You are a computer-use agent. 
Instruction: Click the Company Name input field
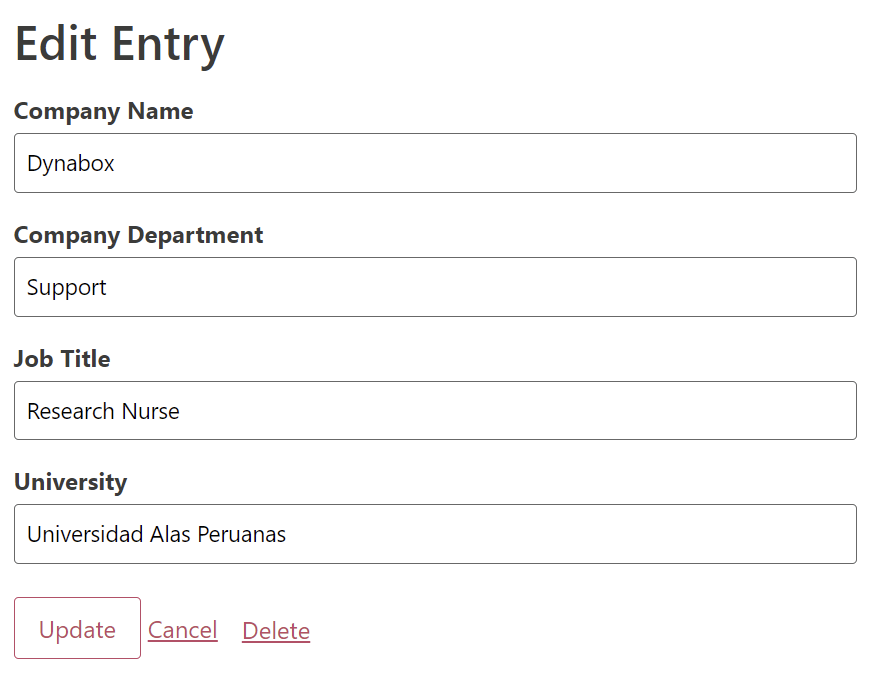435,163
